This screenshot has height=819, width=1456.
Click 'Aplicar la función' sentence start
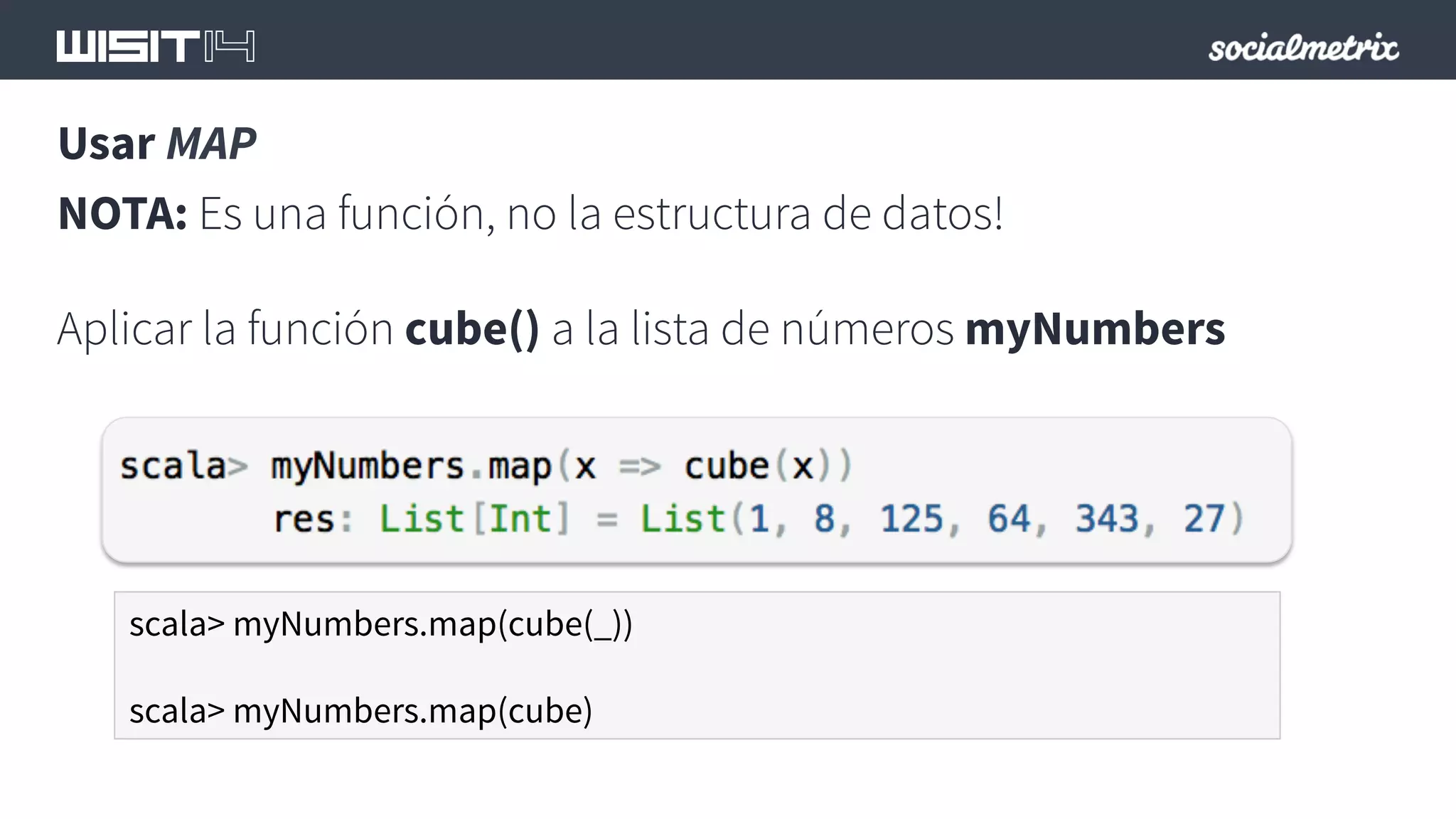pos(225,330)
